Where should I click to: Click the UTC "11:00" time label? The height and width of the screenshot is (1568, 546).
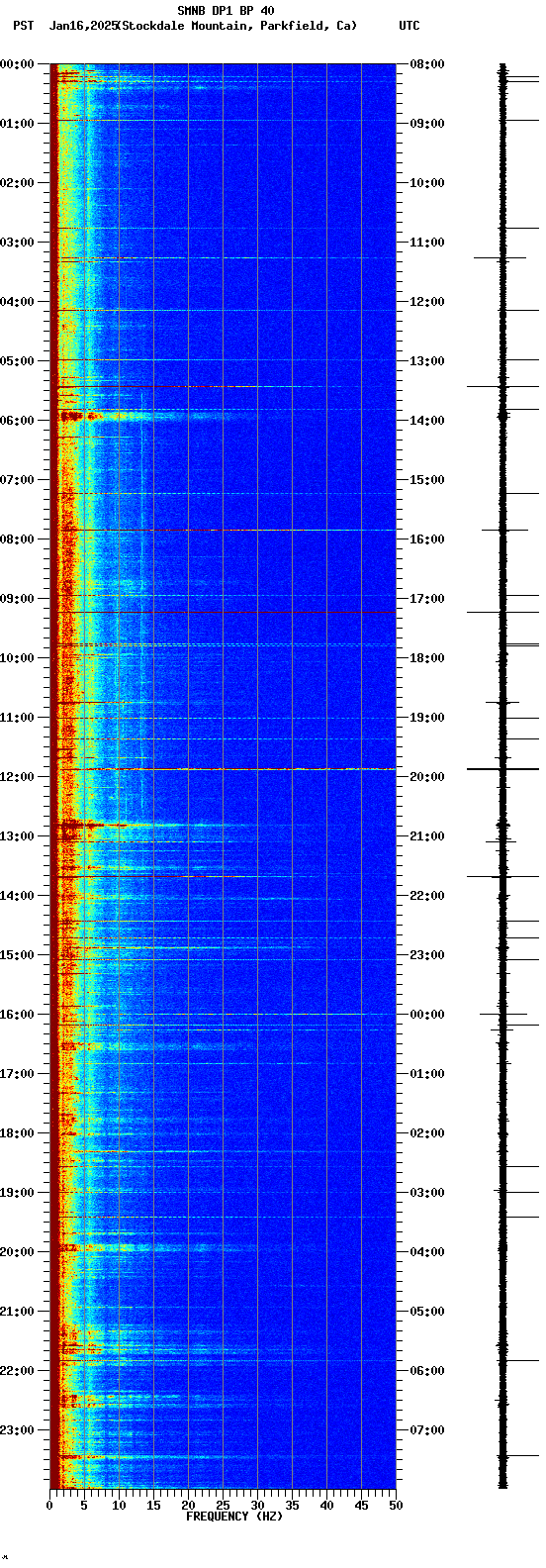pyautogui.click(x=427, y=243)
